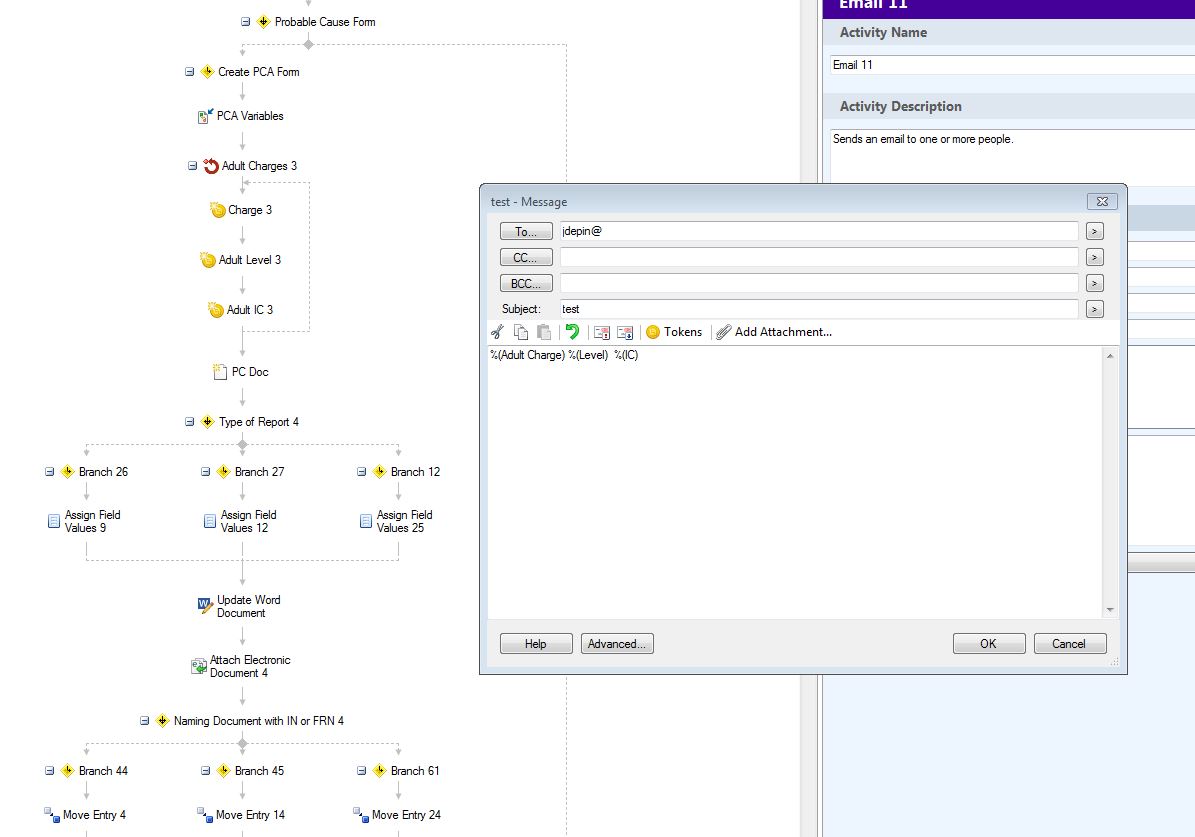Open token arrow beside the Subject field
The height and width of the screenshot is (837, 1195).
pyautogui.click(x=1094, y=309)
